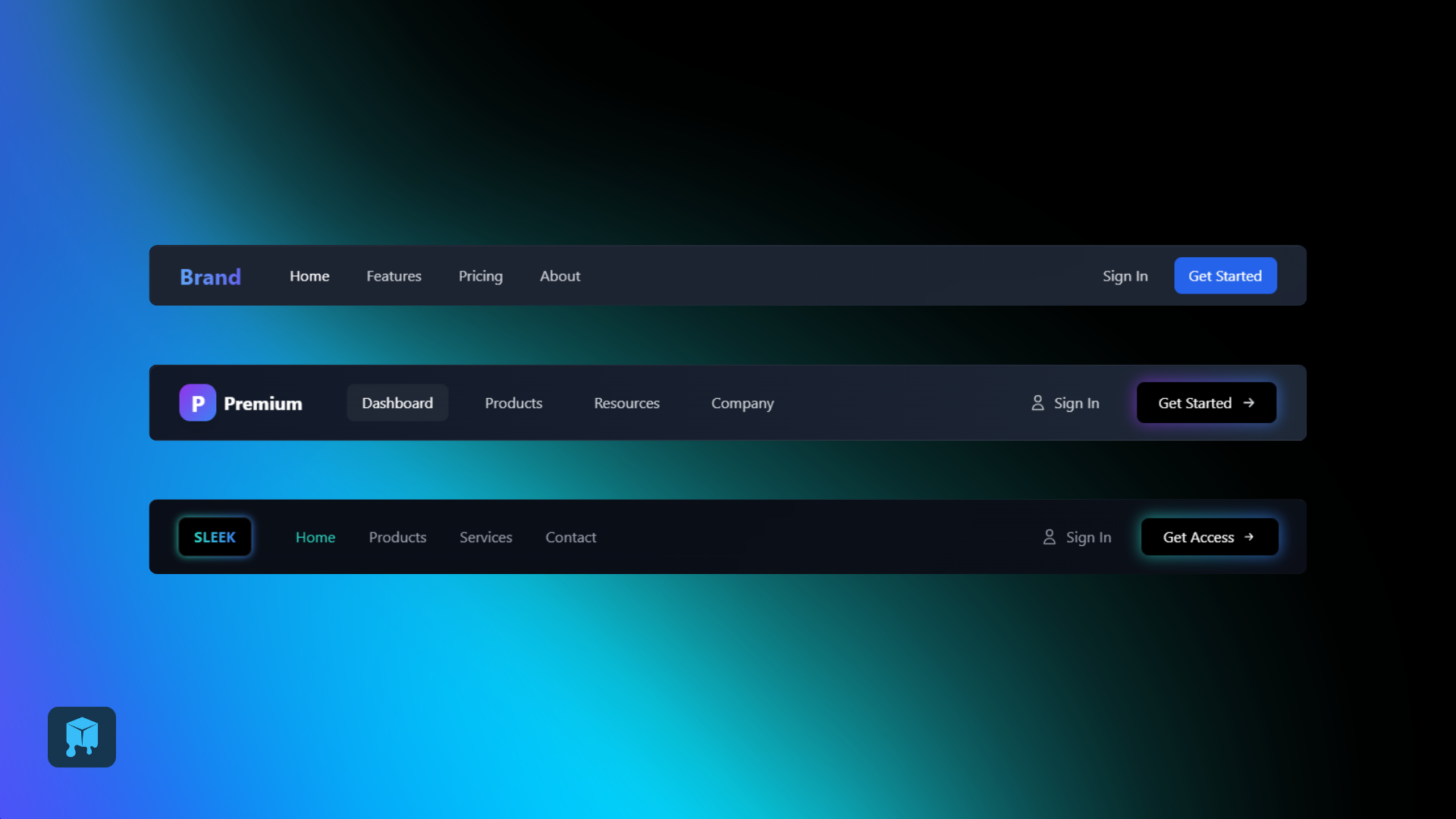
Task: Click the Services nav item in SLEEK navbar
Action: 486,537
